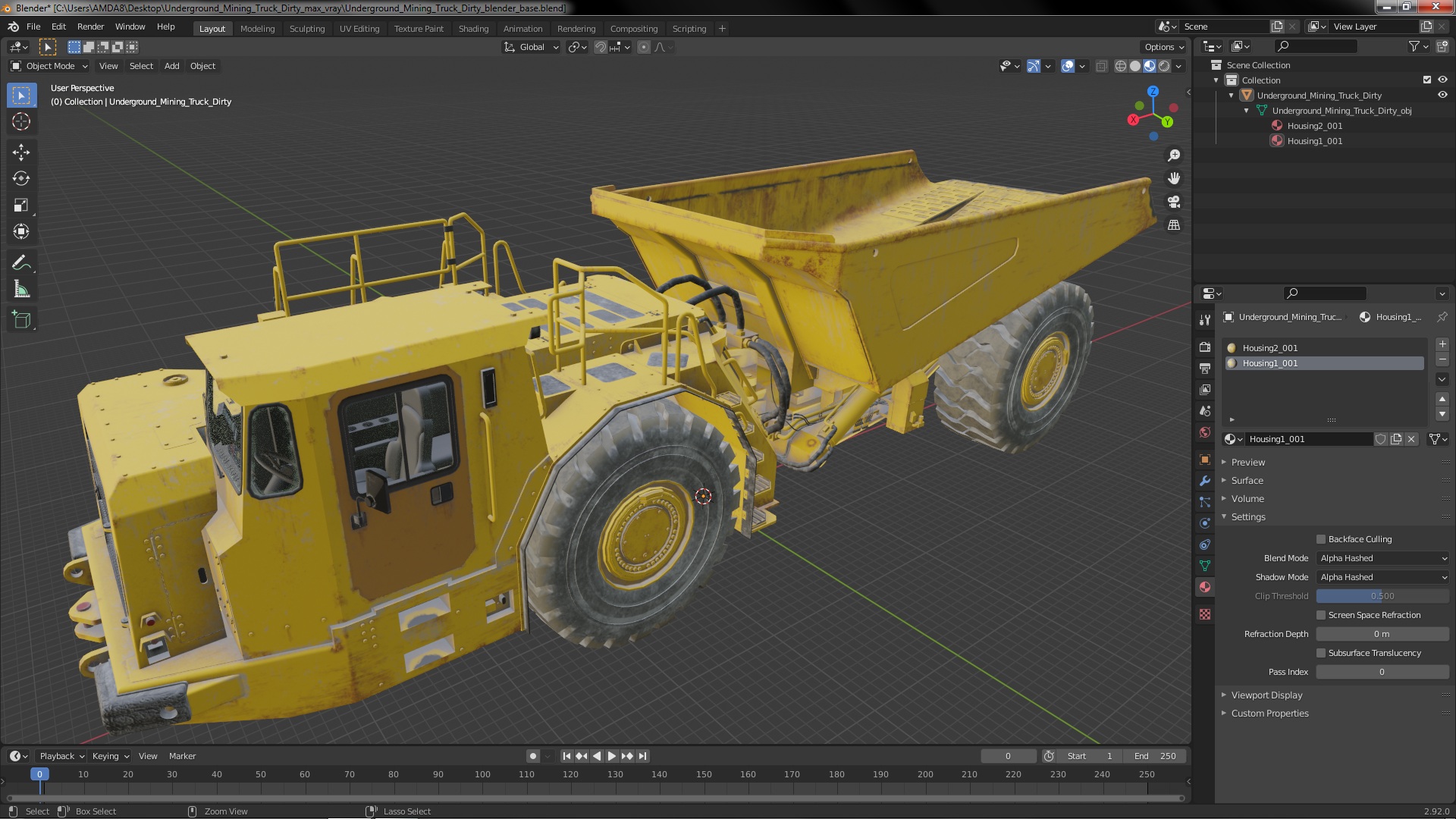Collapse Underground_Mining_Truck_Dirty_obj mesh in outliner

click(x=1246, y=111)
